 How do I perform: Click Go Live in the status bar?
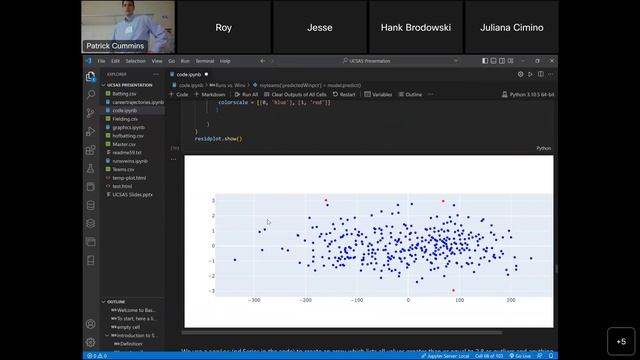520,356
